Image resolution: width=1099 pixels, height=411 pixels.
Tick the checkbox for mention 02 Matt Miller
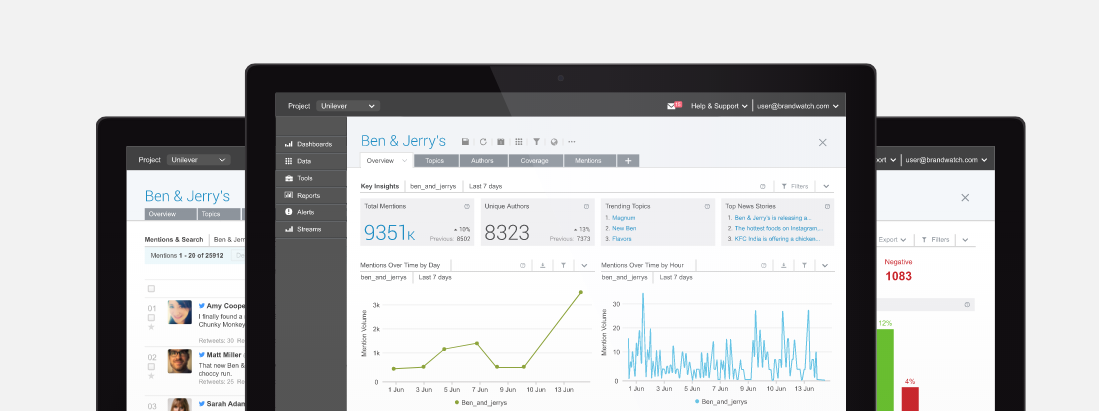(151, 366)
